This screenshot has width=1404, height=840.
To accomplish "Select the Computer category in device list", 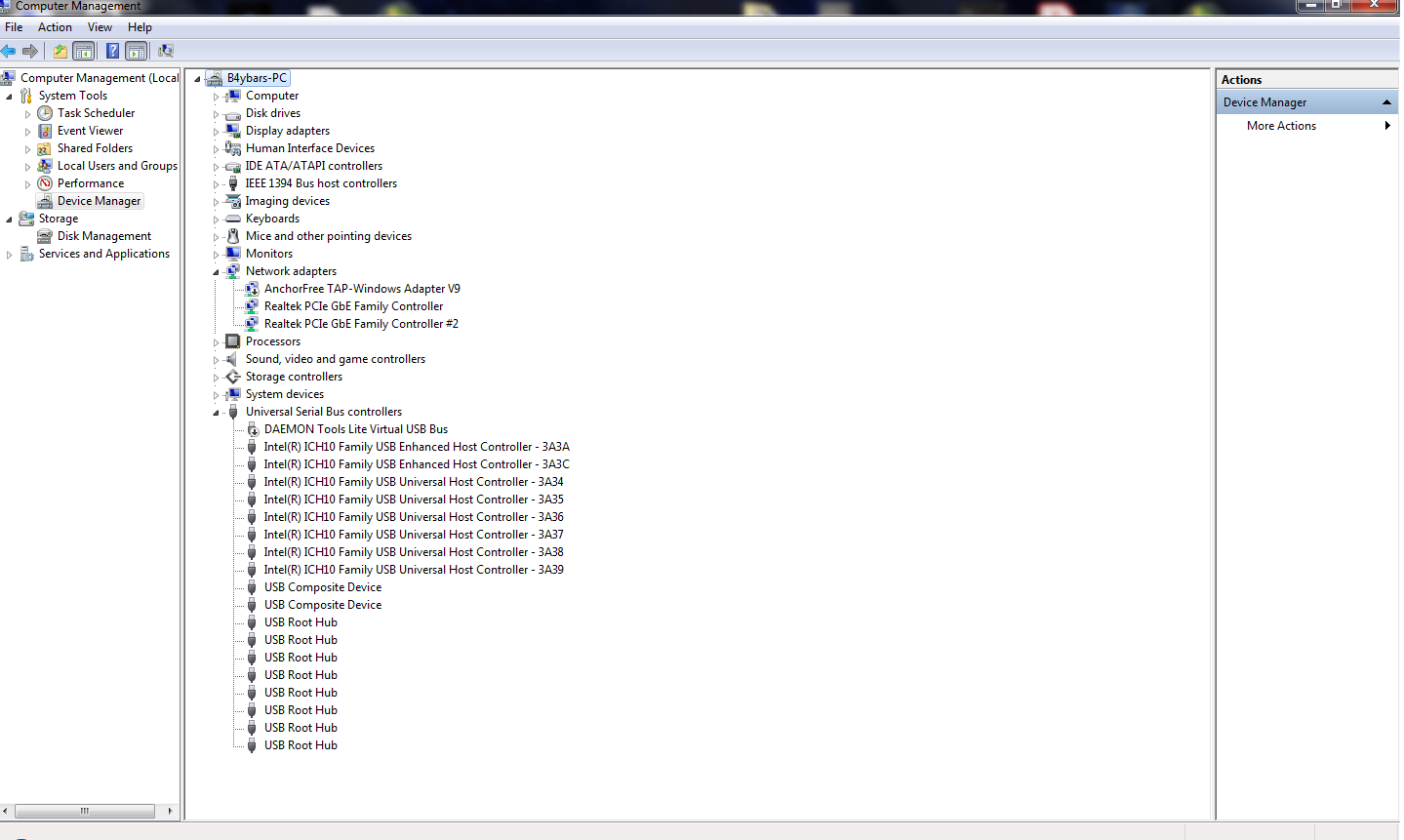I will coord(272,96).
